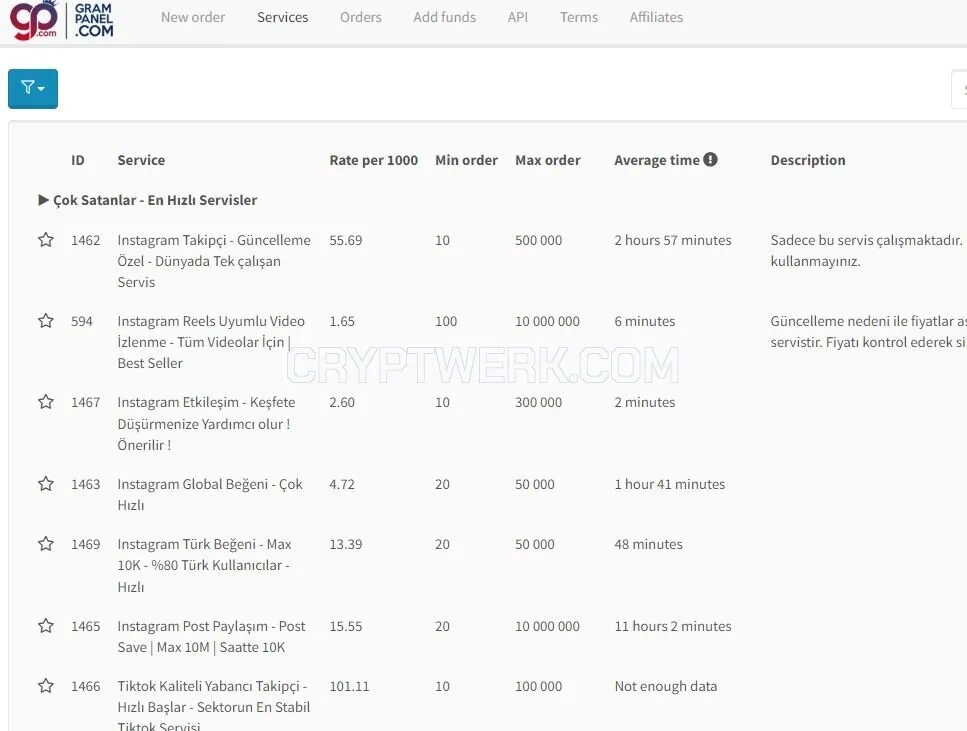The height and width of the screenshot is (731, 967).
Task: Select Instagram Reels Uyumlu Video İzlenme service
Action: [x=211, y=342]
